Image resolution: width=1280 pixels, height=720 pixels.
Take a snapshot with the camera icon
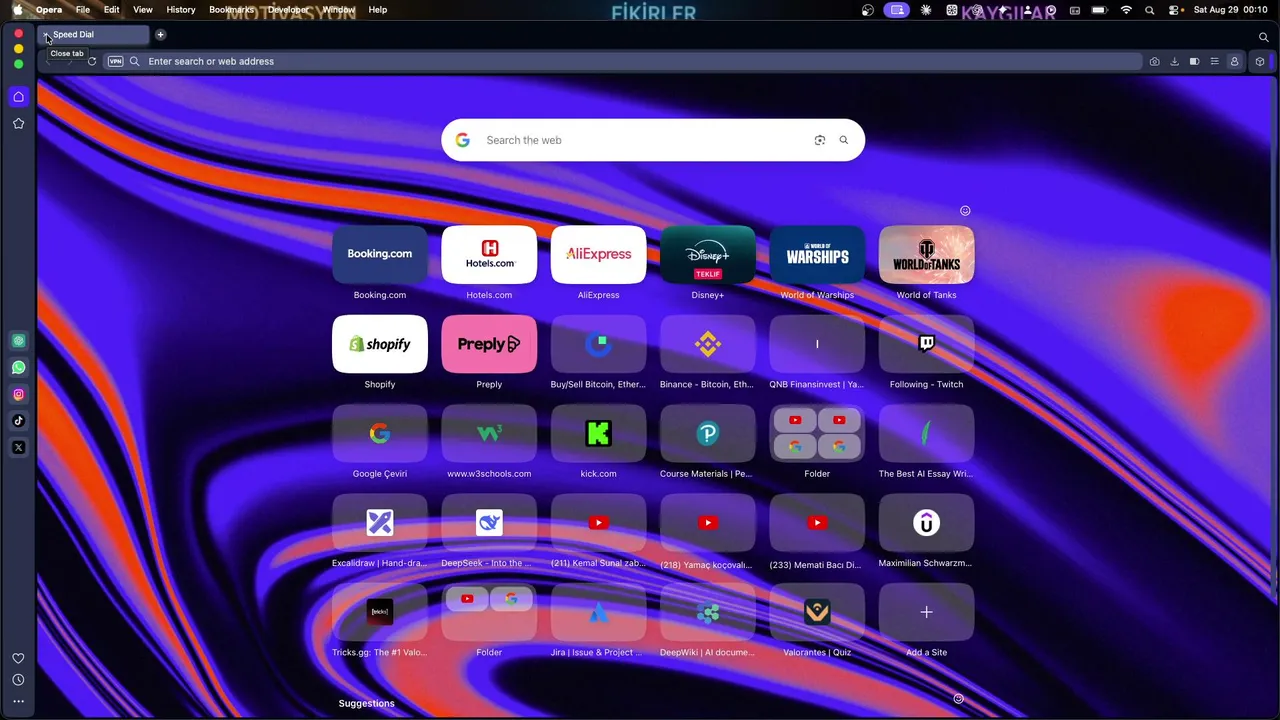(1154, 61)
